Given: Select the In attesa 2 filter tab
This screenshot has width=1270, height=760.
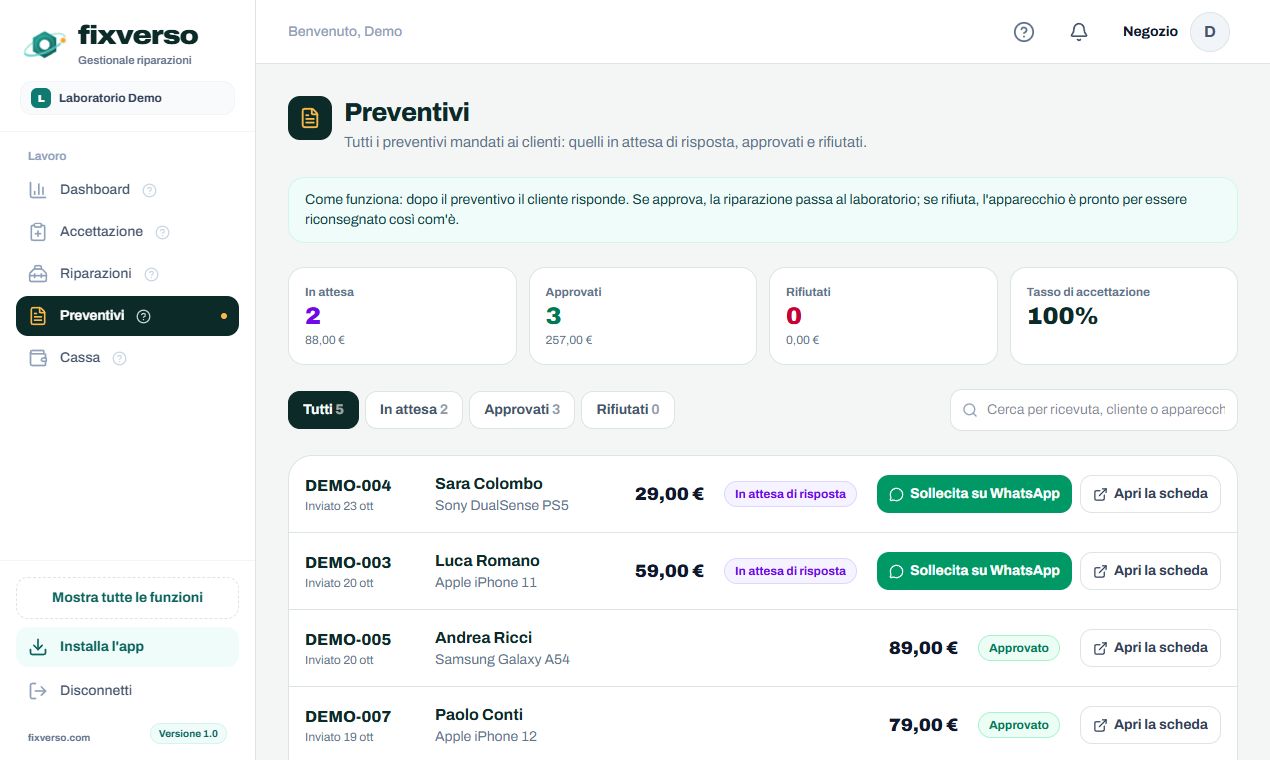Looking at the screenshot, I should pos(414,410).
